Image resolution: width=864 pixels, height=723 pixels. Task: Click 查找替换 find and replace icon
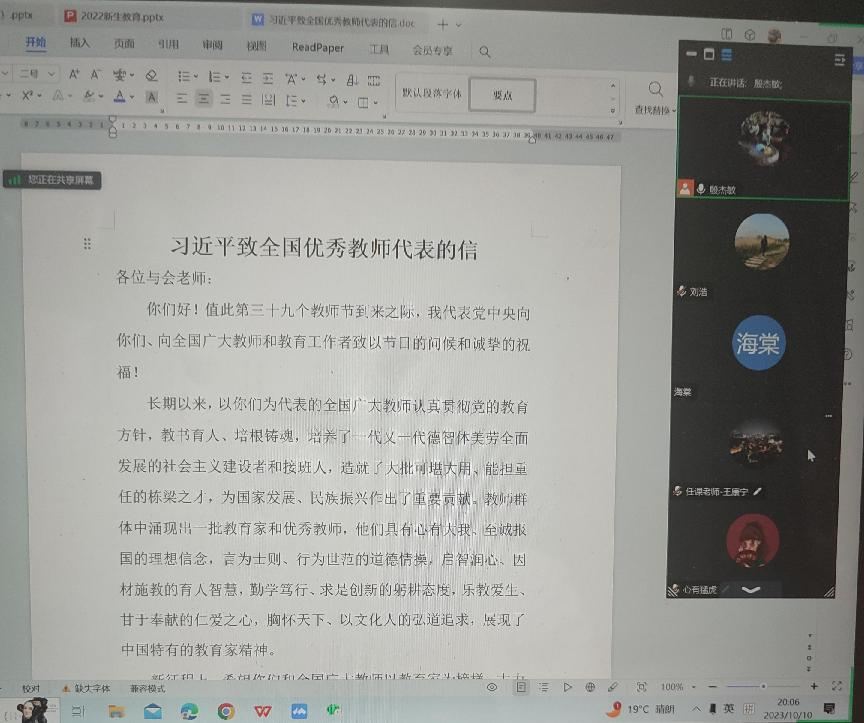coord(656,97)
